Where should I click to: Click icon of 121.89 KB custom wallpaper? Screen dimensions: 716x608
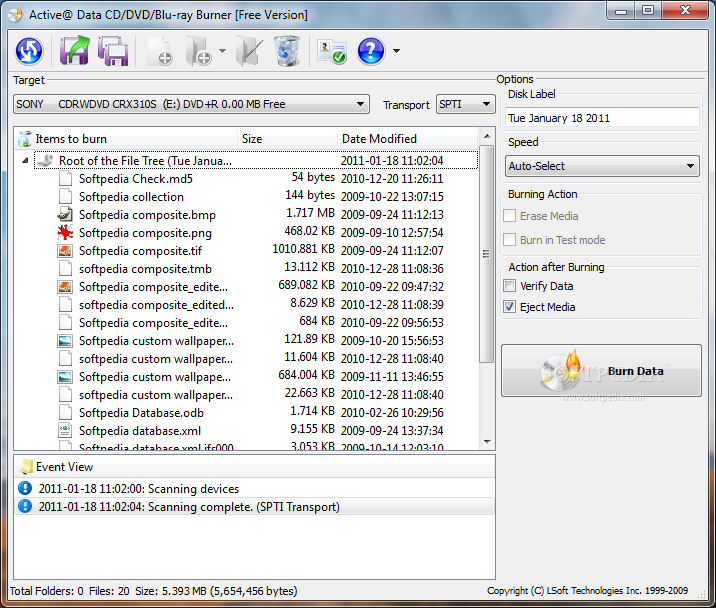coord(65,341)
